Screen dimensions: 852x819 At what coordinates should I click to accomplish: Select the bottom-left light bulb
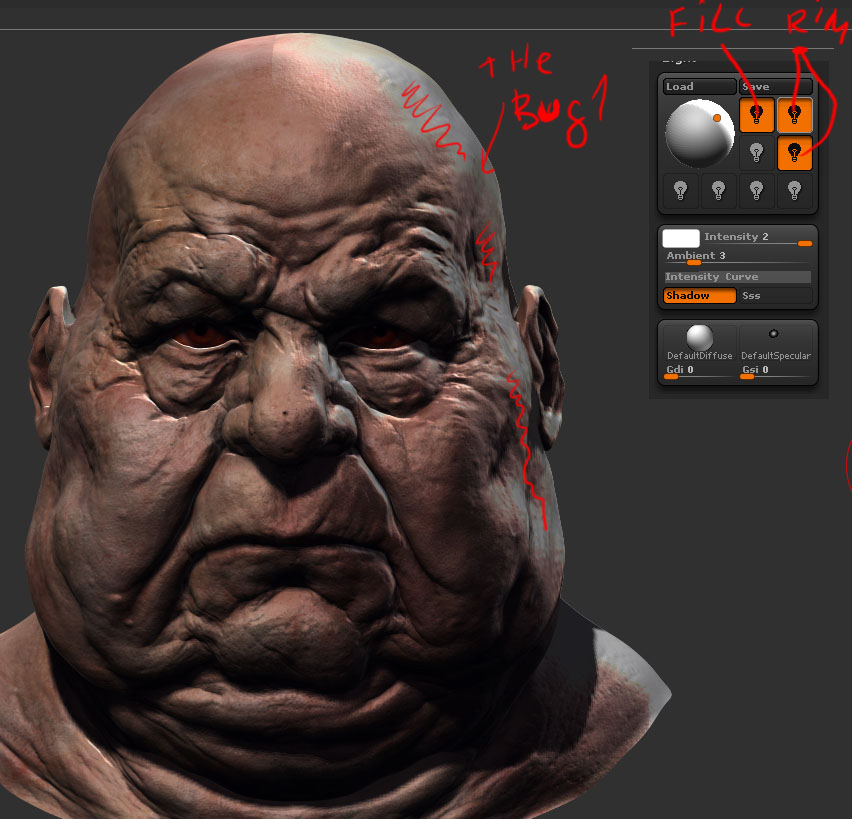(x=680, y=191)
